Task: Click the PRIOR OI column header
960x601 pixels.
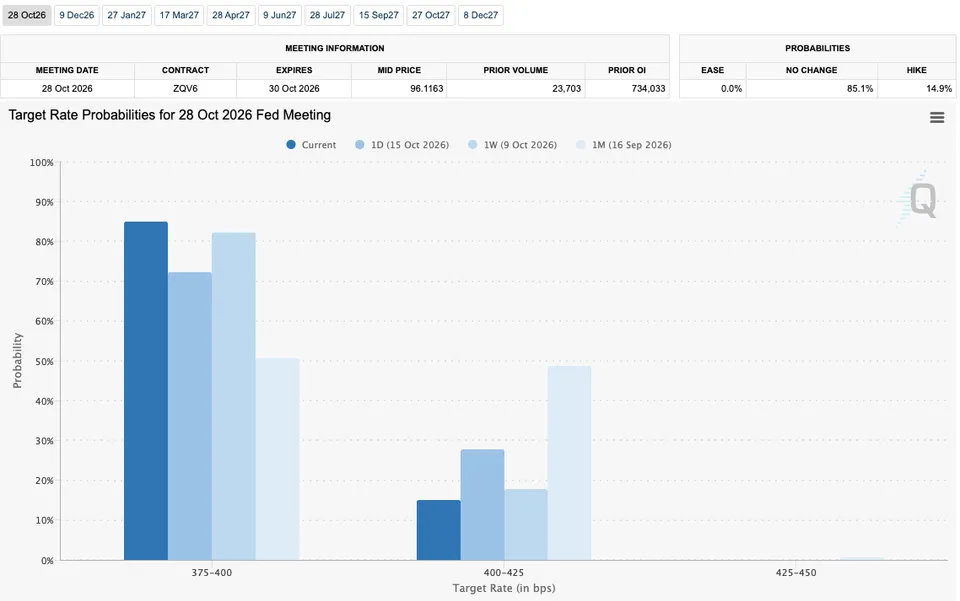Action: 627,70
